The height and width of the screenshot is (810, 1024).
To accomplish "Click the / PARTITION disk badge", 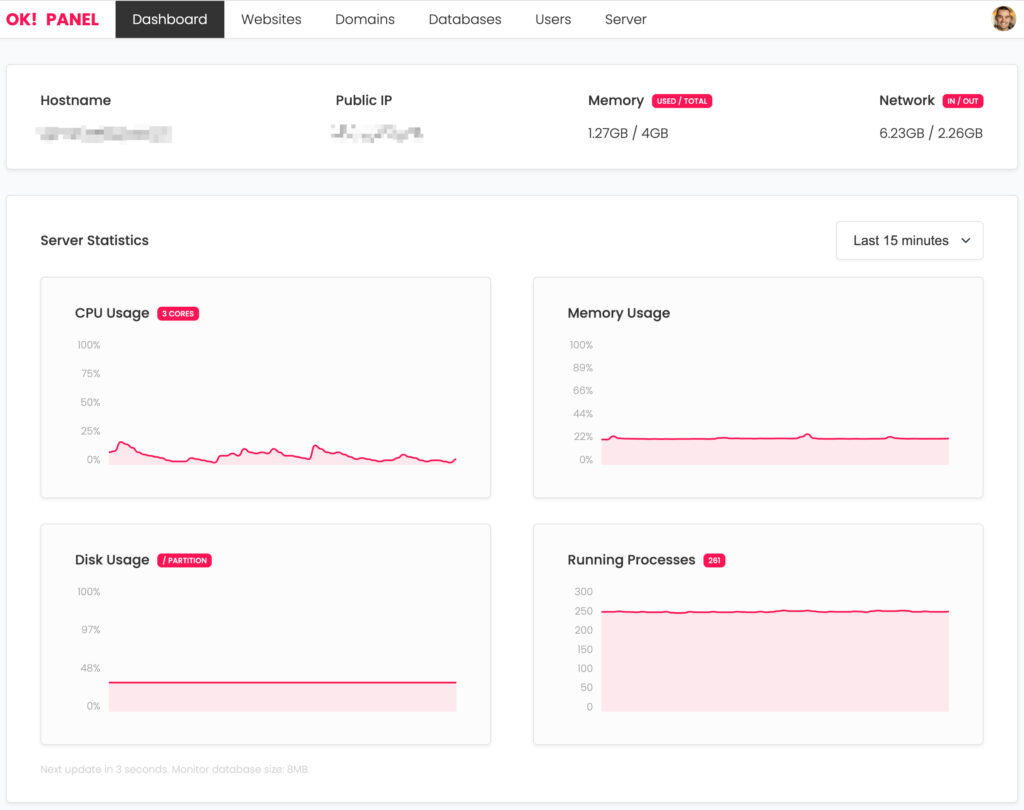I will click(x=185, y=561).
